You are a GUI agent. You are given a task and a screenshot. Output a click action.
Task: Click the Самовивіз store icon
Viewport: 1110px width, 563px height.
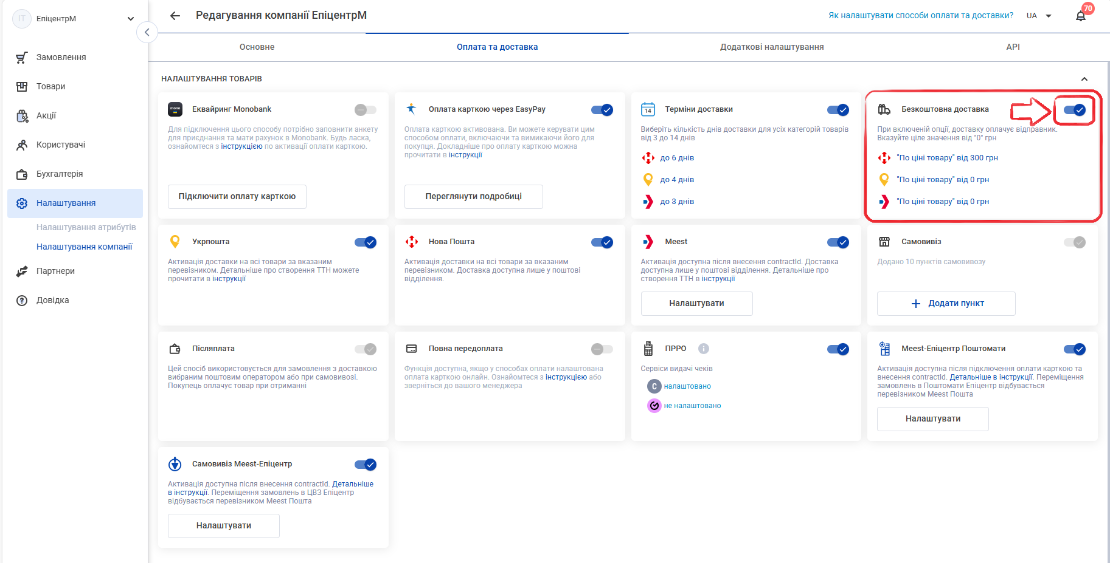click(x=883, y=242)
